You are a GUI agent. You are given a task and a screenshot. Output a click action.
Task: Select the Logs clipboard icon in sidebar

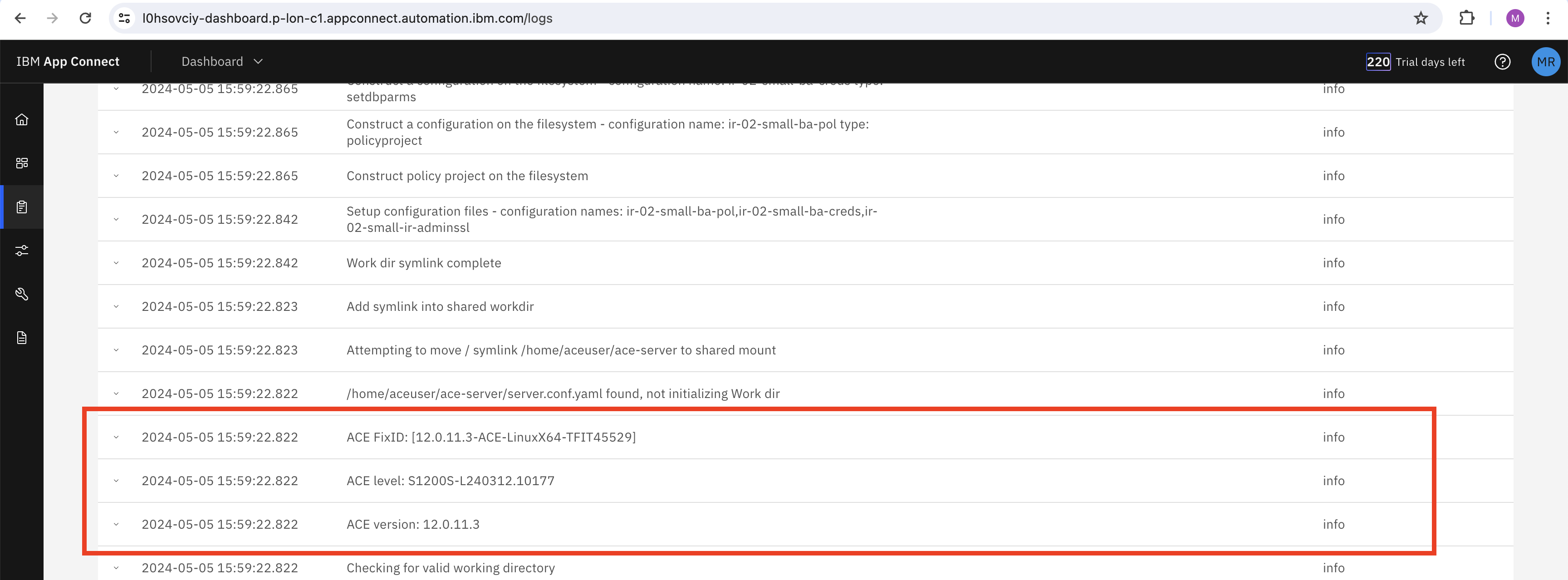click(x=22, y=207)
